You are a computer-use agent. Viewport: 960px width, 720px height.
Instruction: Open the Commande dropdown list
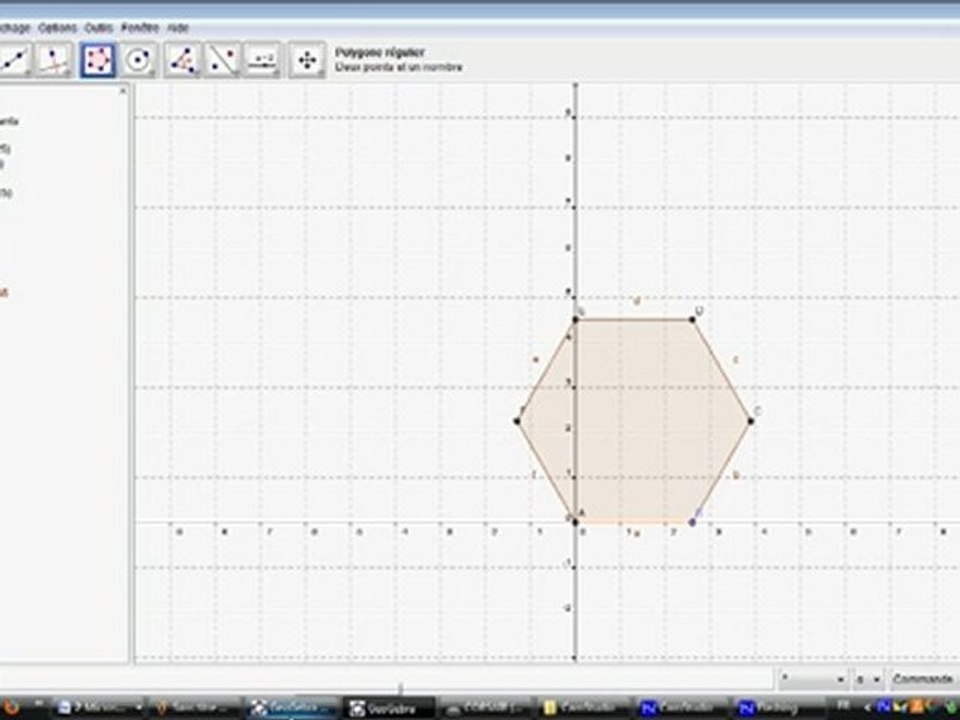point(924,679)
